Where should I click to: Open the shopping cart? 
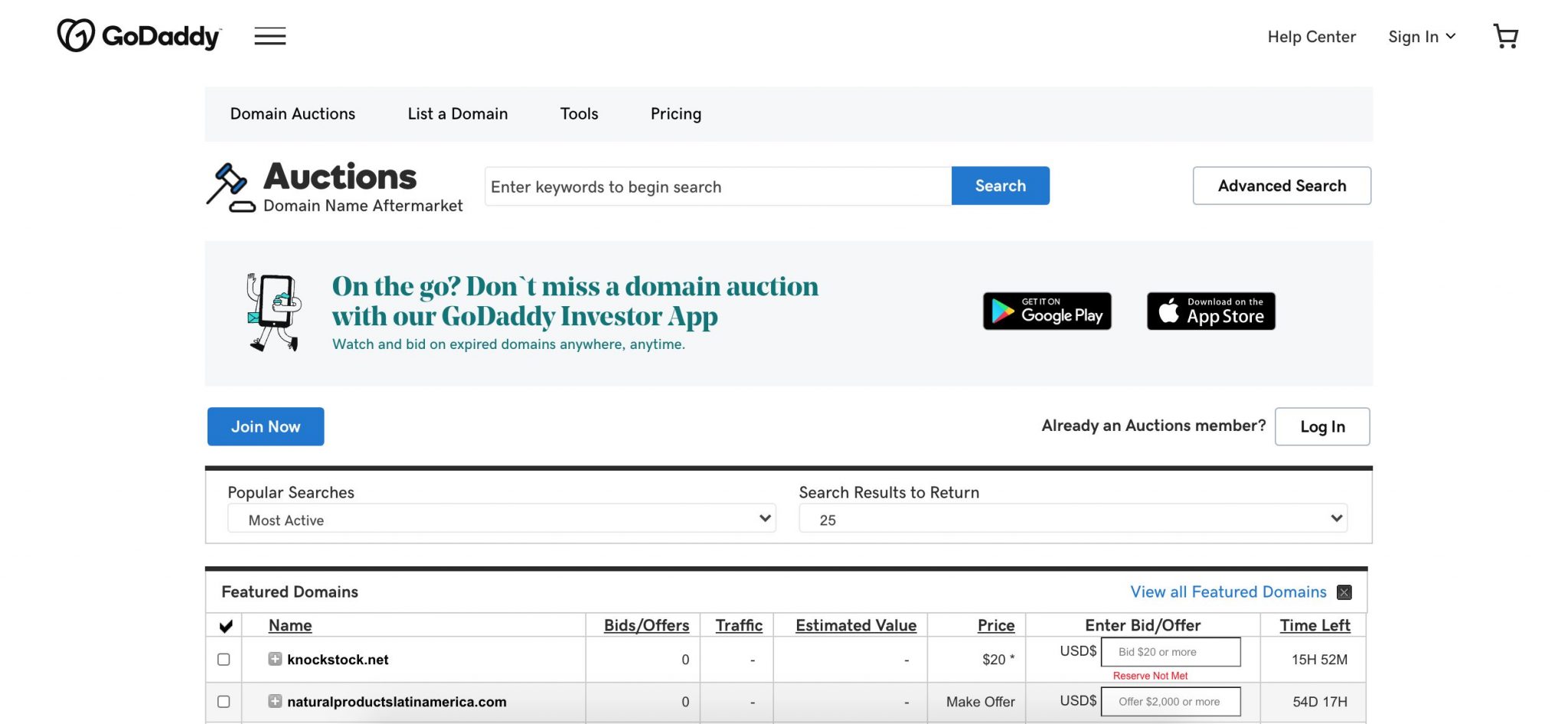[1505, 36]
